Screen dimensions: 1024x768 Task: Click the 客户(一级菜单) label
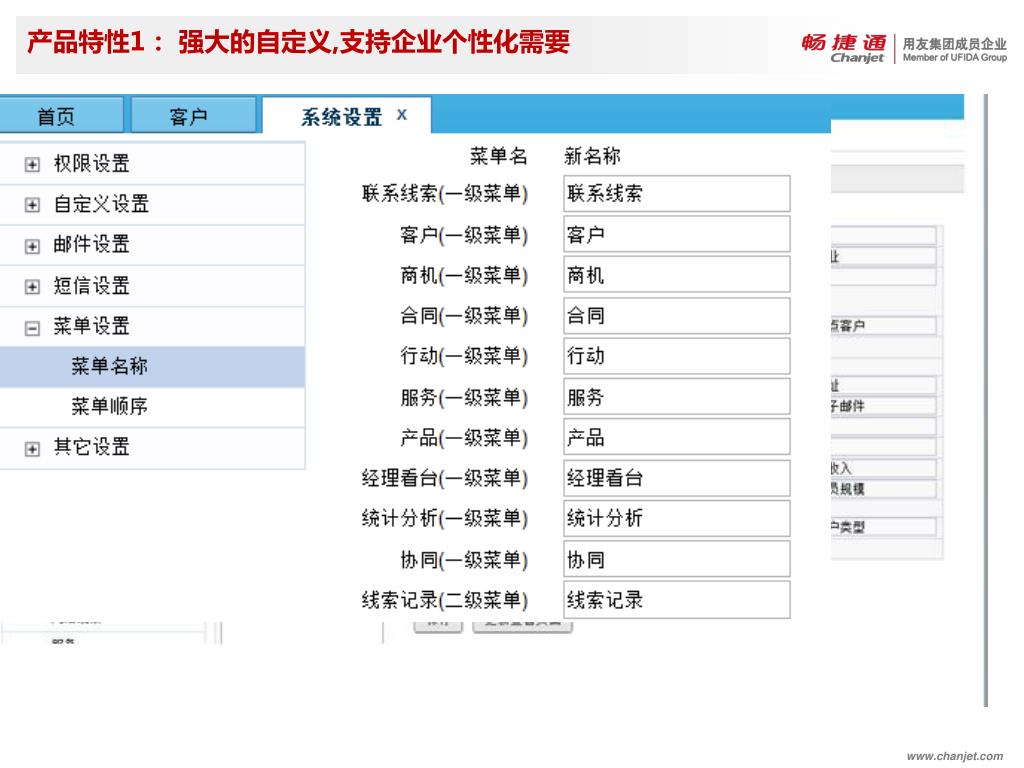(464, 234)
